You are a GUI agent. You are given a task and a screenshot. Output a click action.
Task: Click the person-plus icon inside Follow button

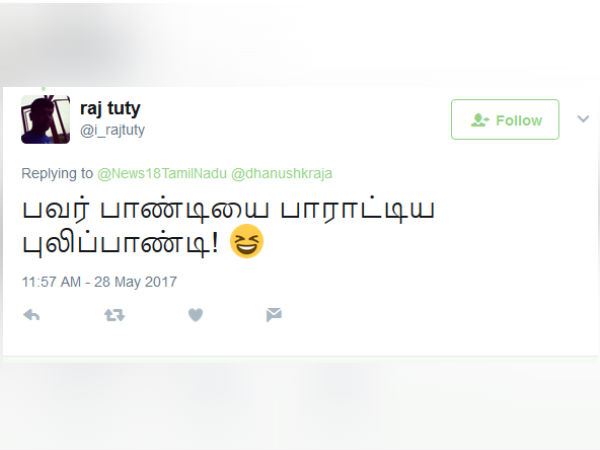pyautogui.click(x=480, y=120)
